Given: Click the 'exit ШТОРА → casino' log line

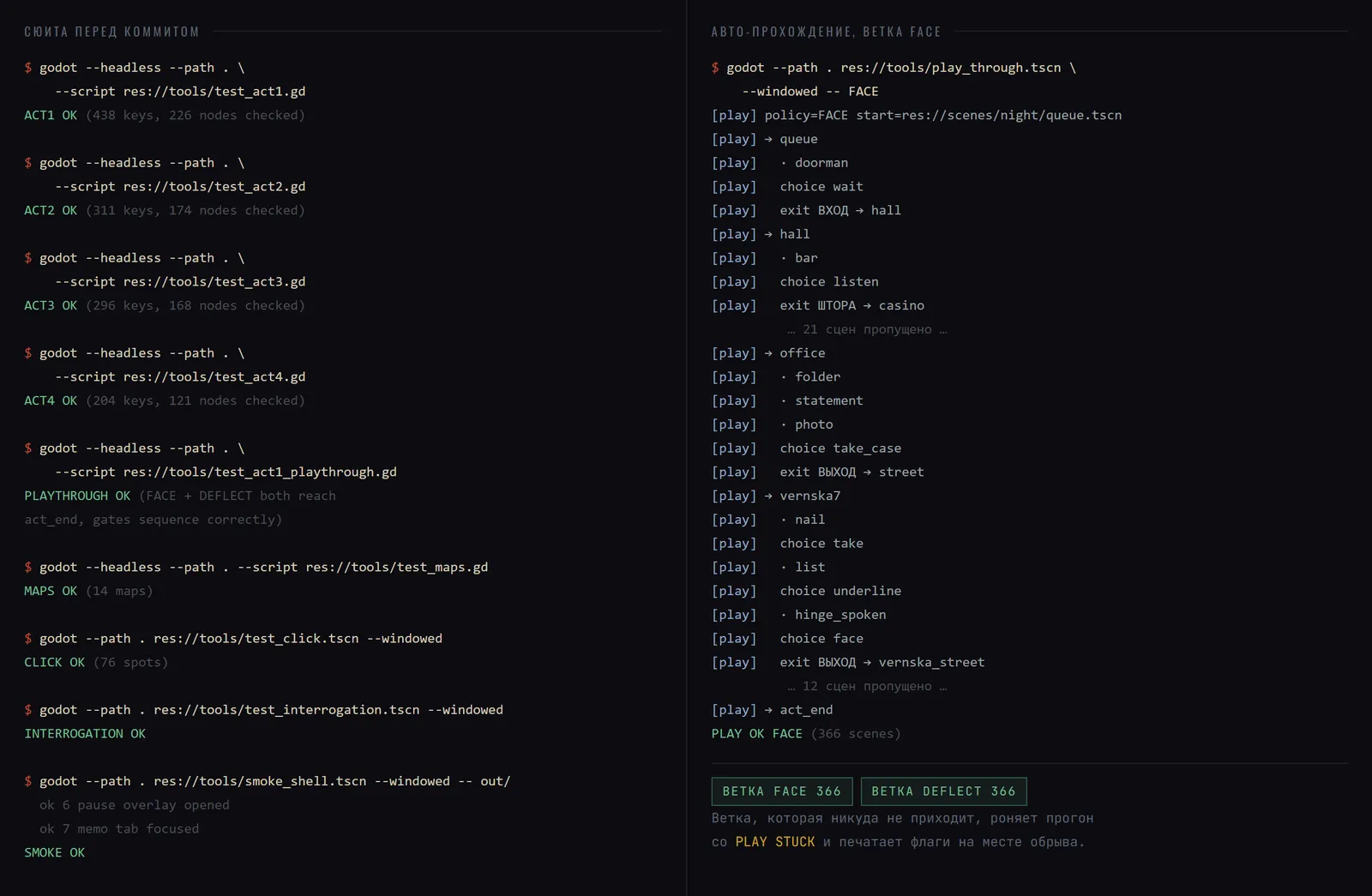Looking at the screenshot, I should pos(818,305).
